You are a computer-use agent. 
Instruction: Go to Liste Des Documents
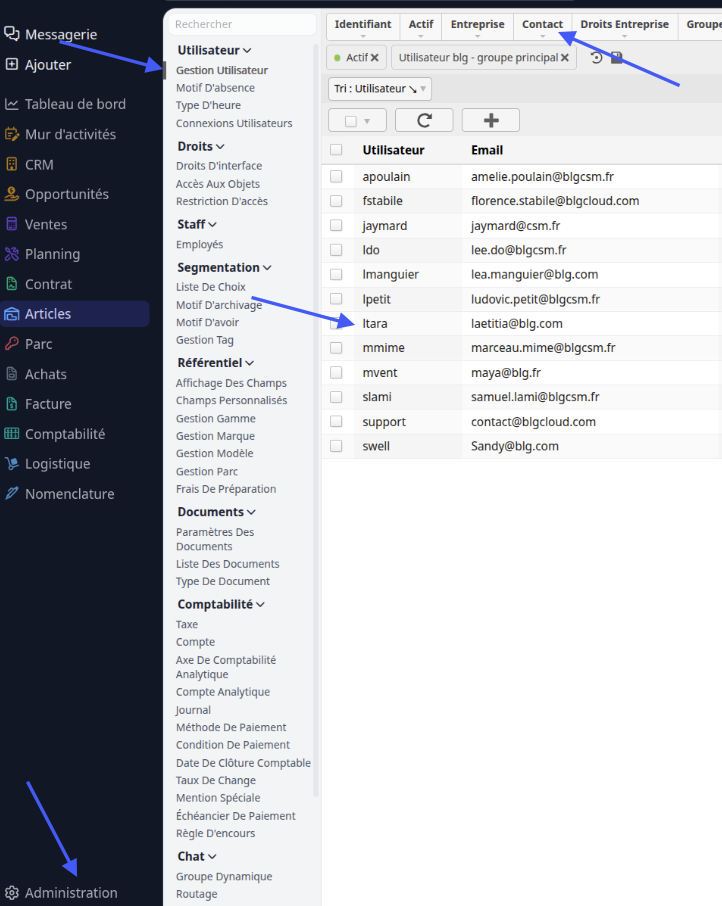click(228, 564)
